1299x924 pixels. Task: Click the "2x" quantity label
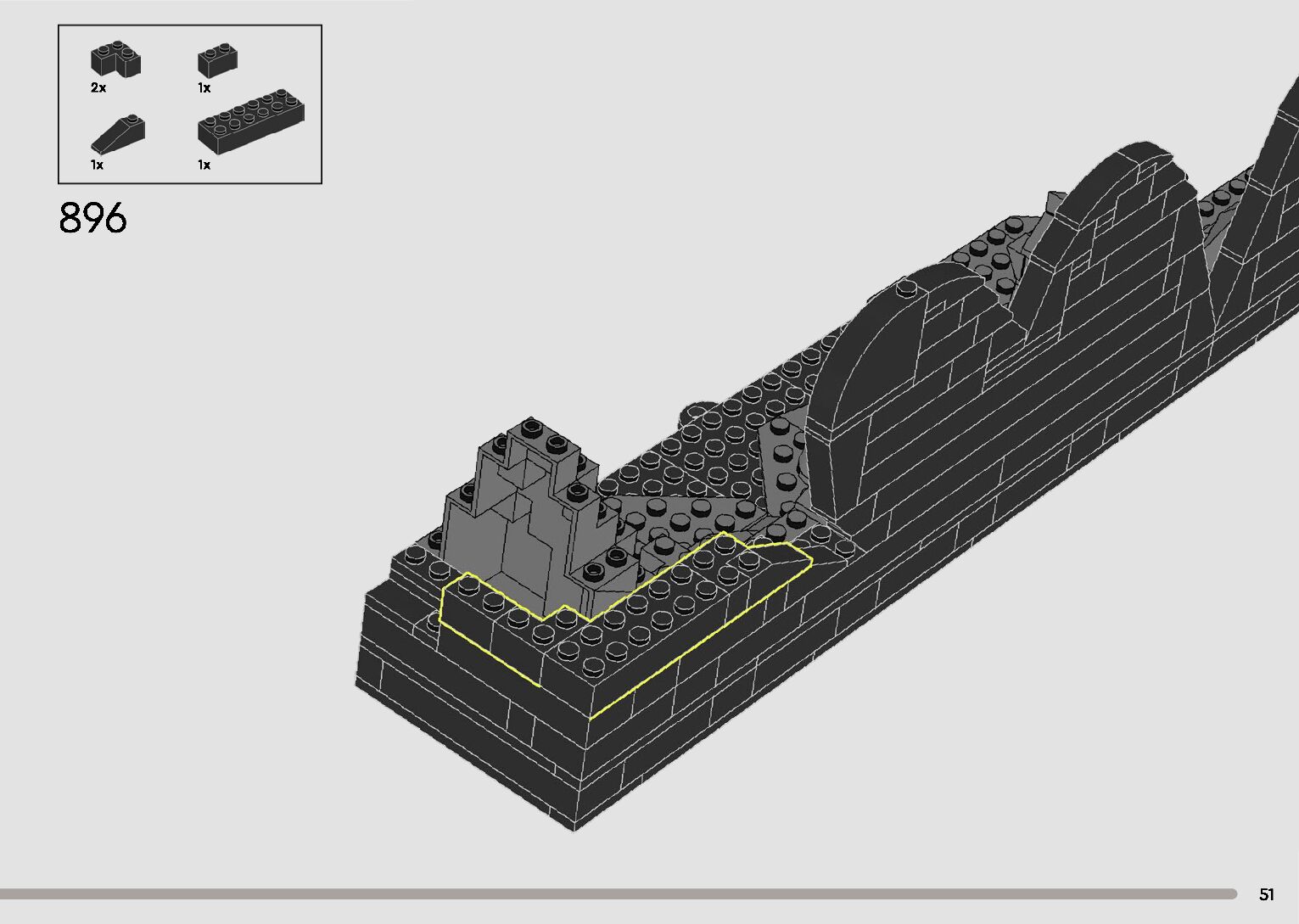tap(98, 88)
